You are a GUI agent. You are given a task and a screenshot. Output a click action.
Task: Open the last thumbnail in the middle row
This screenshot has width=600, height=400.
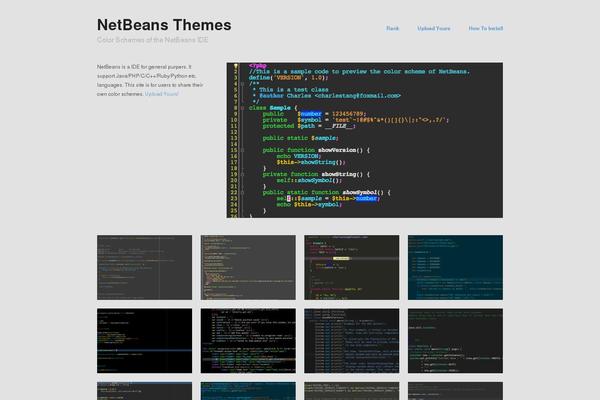click(455, 341)
